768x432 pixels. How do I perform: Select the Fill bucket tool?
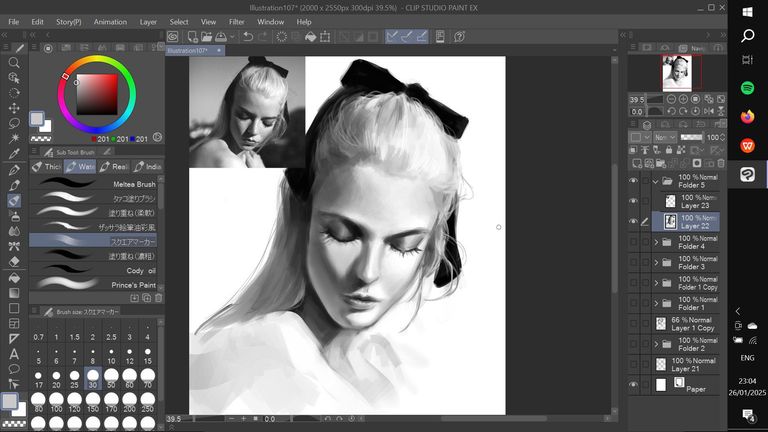(14, 278)
